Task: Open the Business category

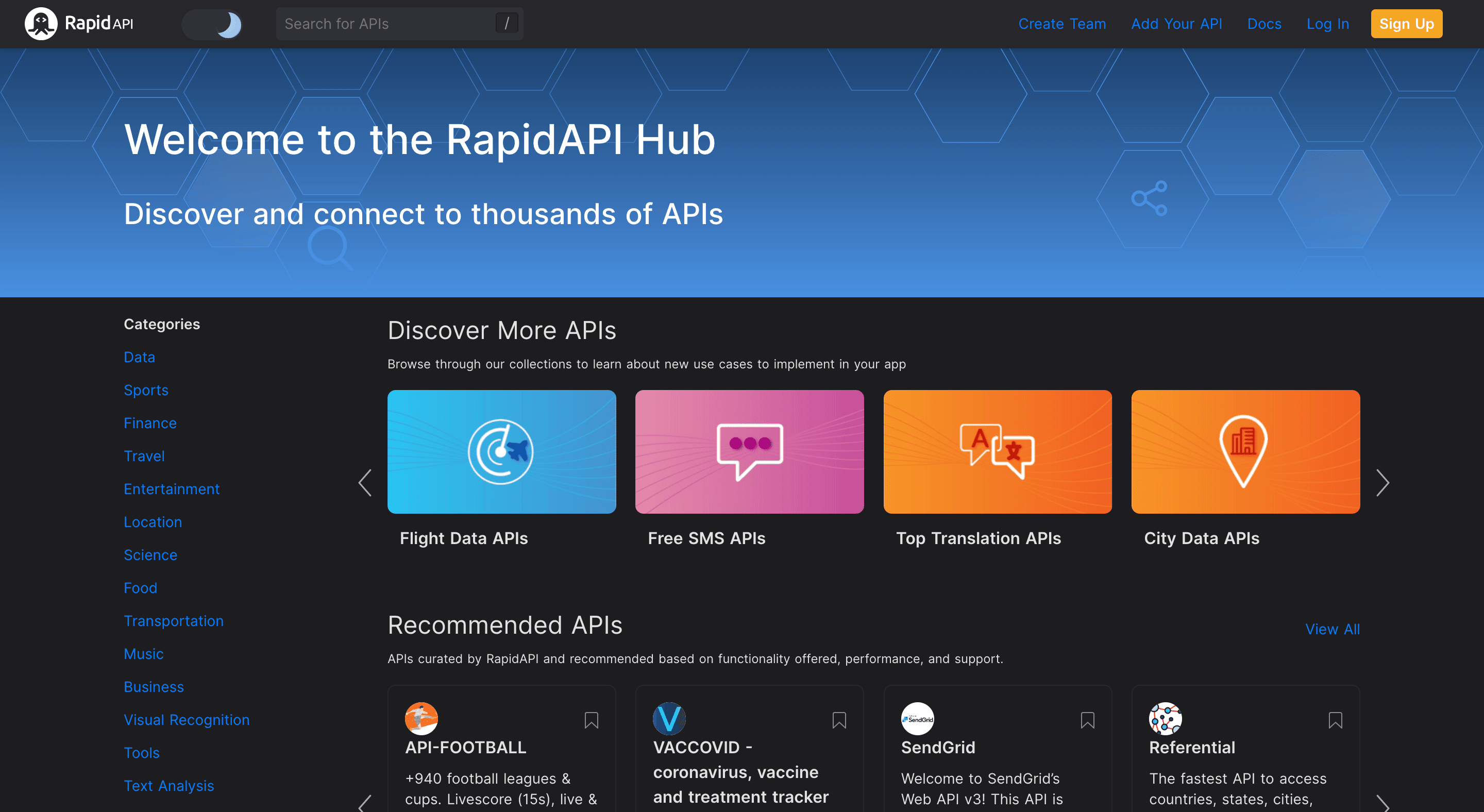Action: click(x=154, y=686)
